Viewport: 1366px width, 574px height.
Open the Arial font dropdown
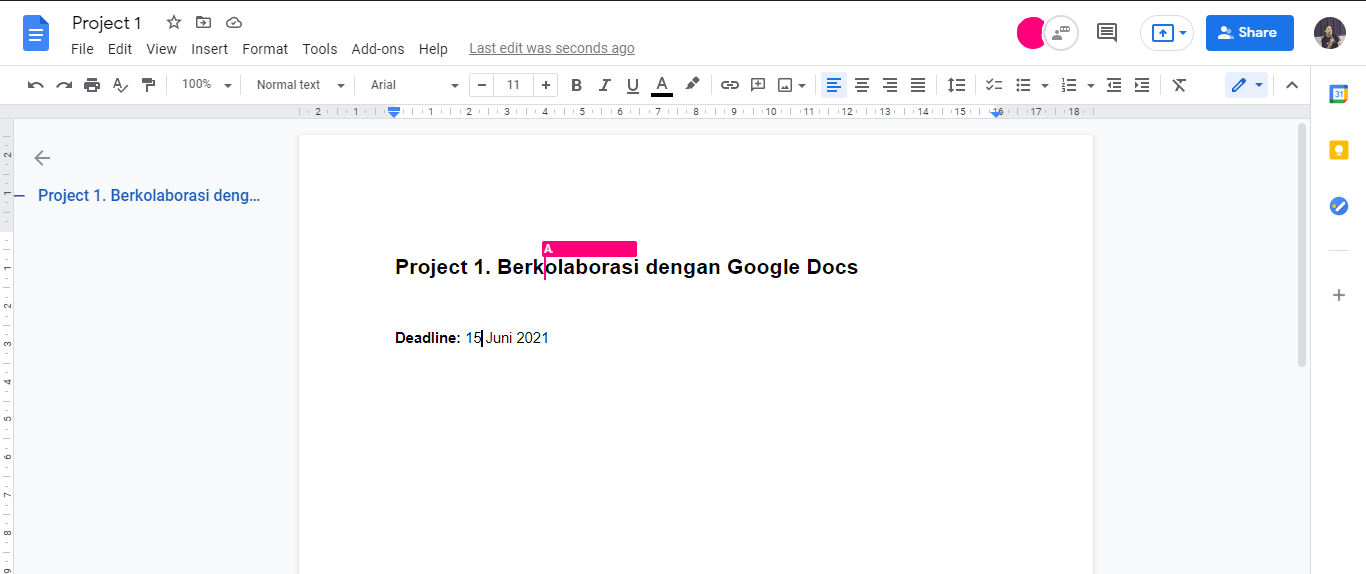pyautogui.click(x=414, y=85)
